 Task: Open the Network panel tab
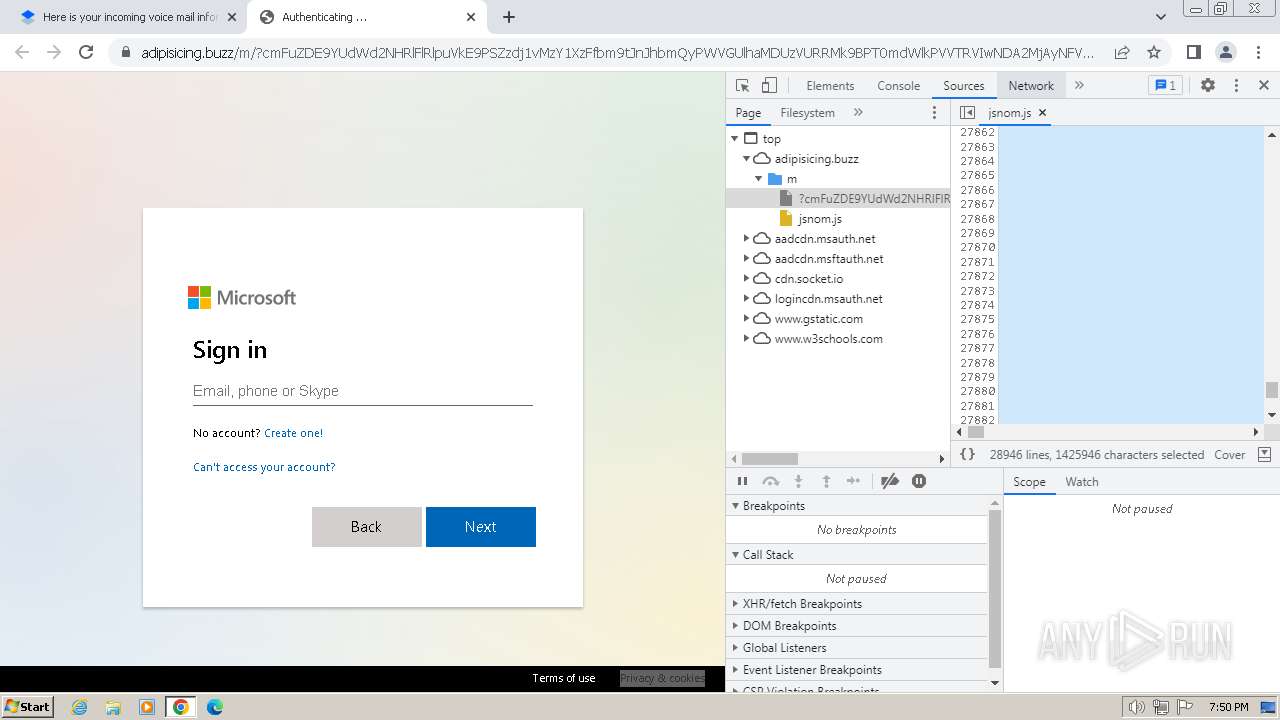(x=1030, y=85)
